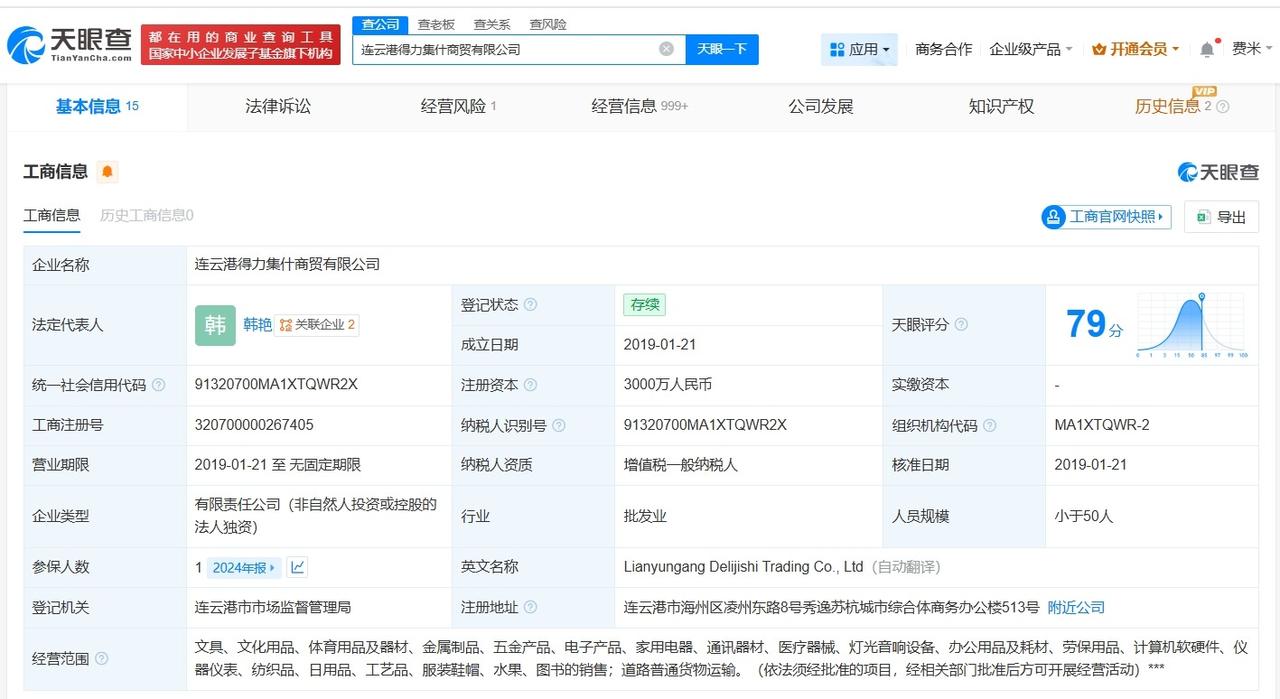Expand the 应用 dropdown menu
Image resolution: width=1280 pixels, height=699 pixels.
(859, 49)
